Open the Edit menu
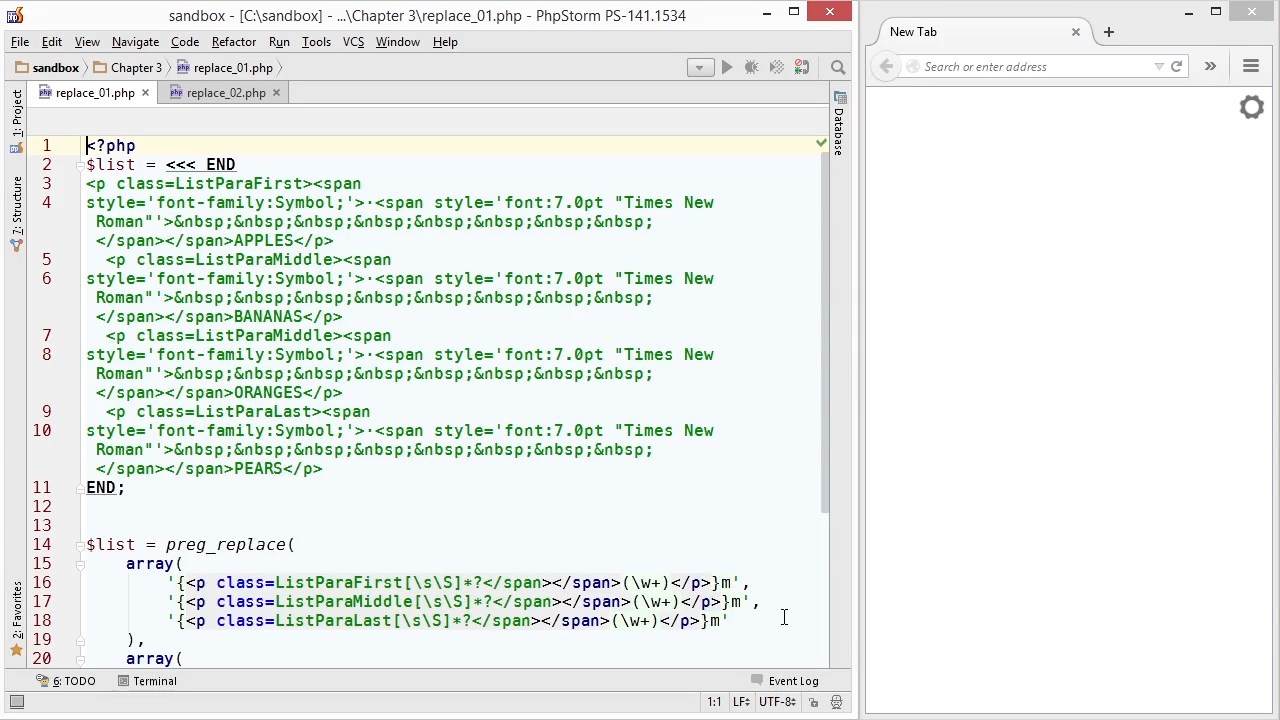 pyautogui.click(x=52, y=42)
